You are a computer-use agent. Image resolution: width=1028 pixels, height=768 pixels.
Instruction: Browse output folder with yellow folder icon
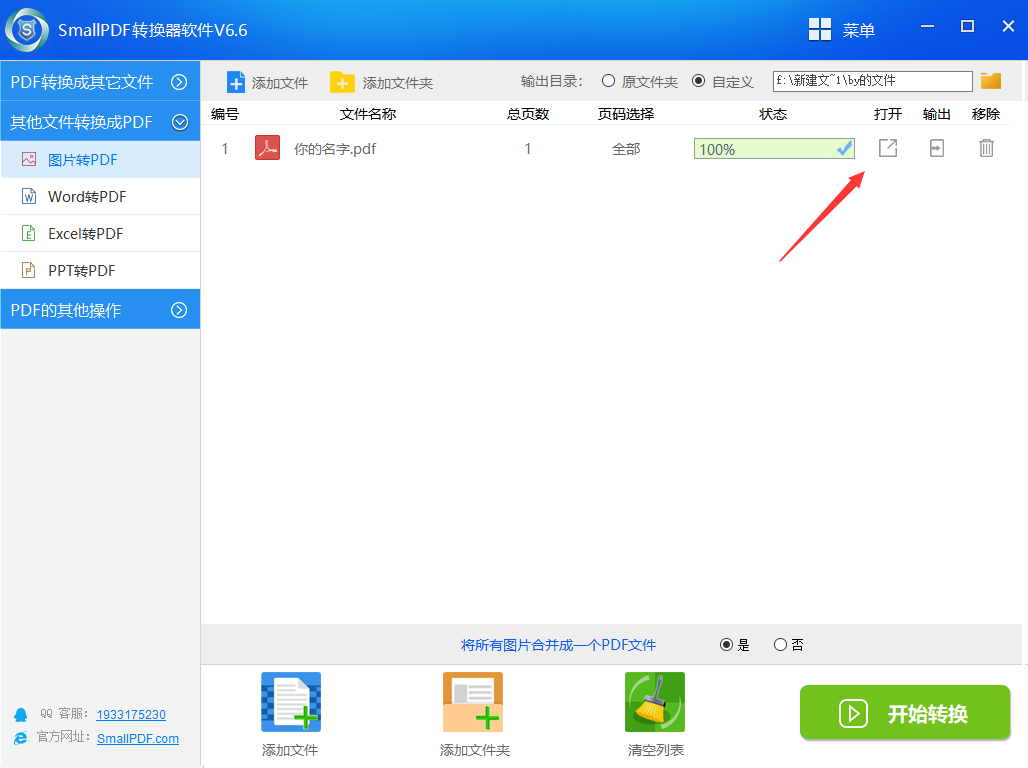pyautogui.click(x=991, y=81)
